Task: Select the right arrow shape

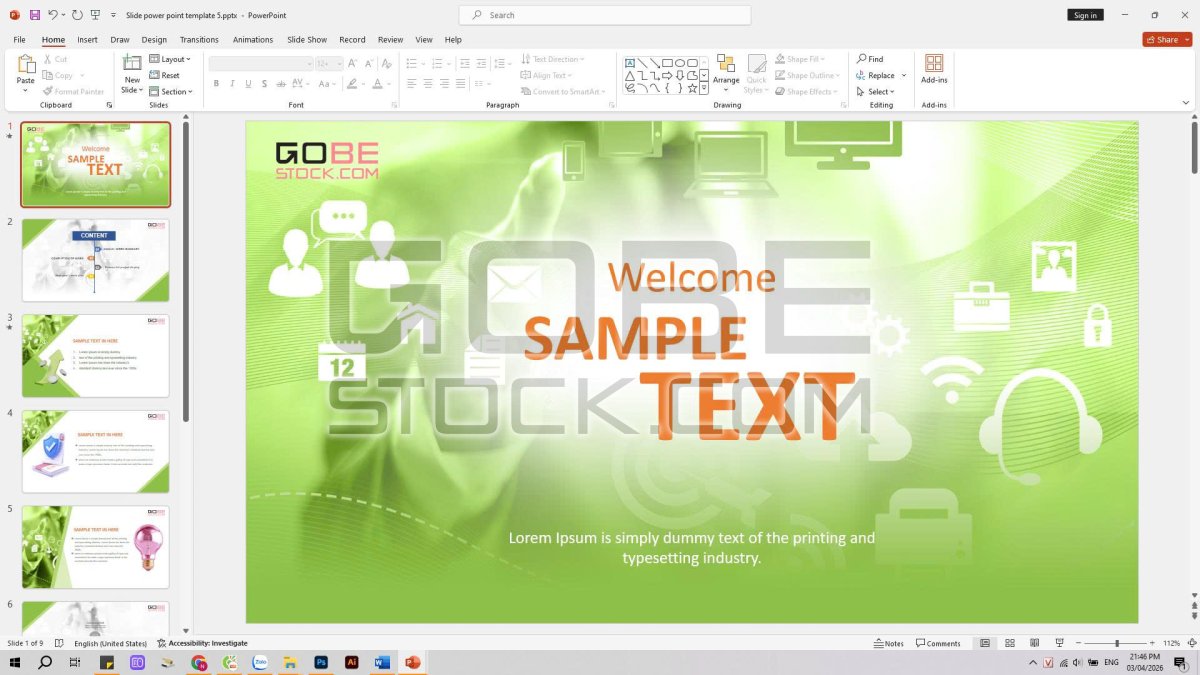Action: 667,75
